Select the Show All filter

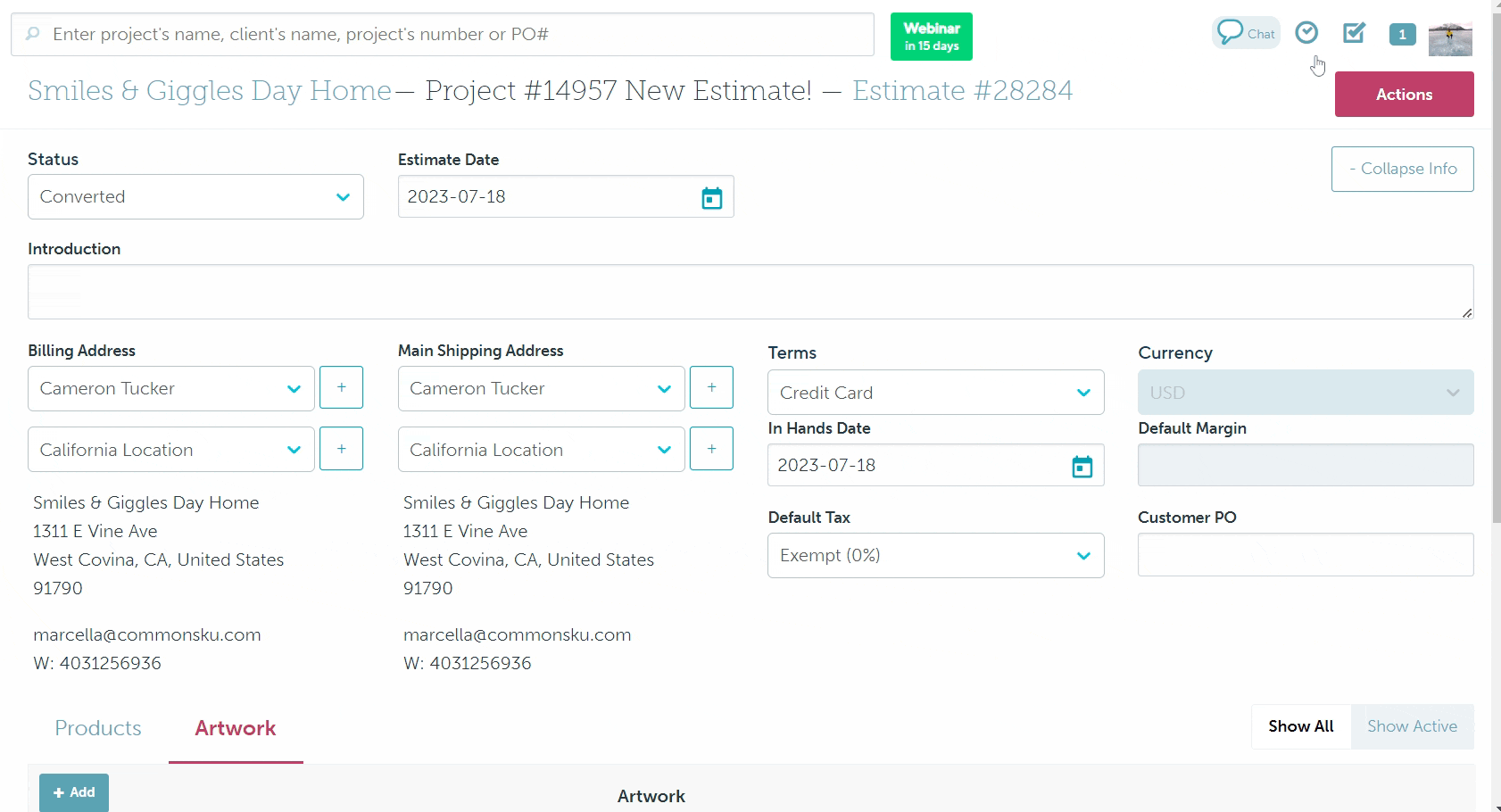coord(1299,726)
